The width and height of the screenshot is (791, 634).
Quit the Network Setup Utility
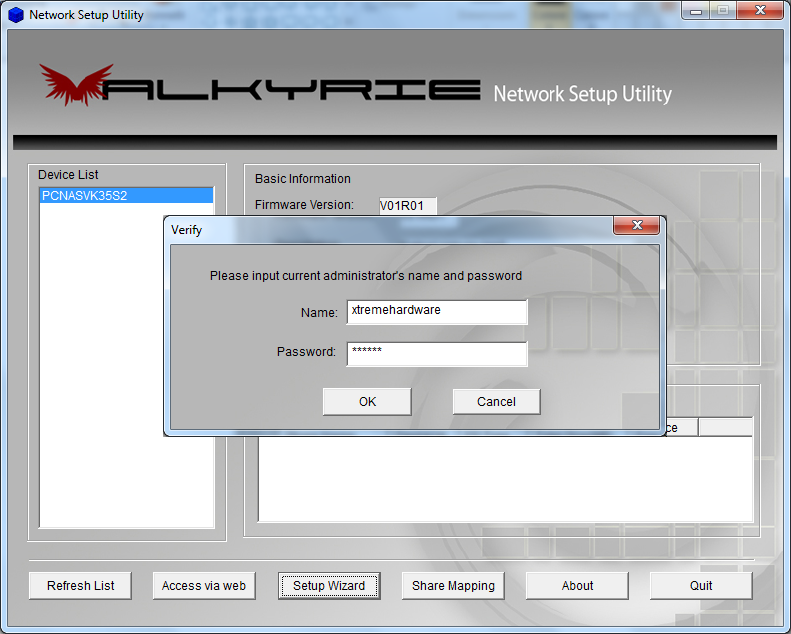coord(701,586)
